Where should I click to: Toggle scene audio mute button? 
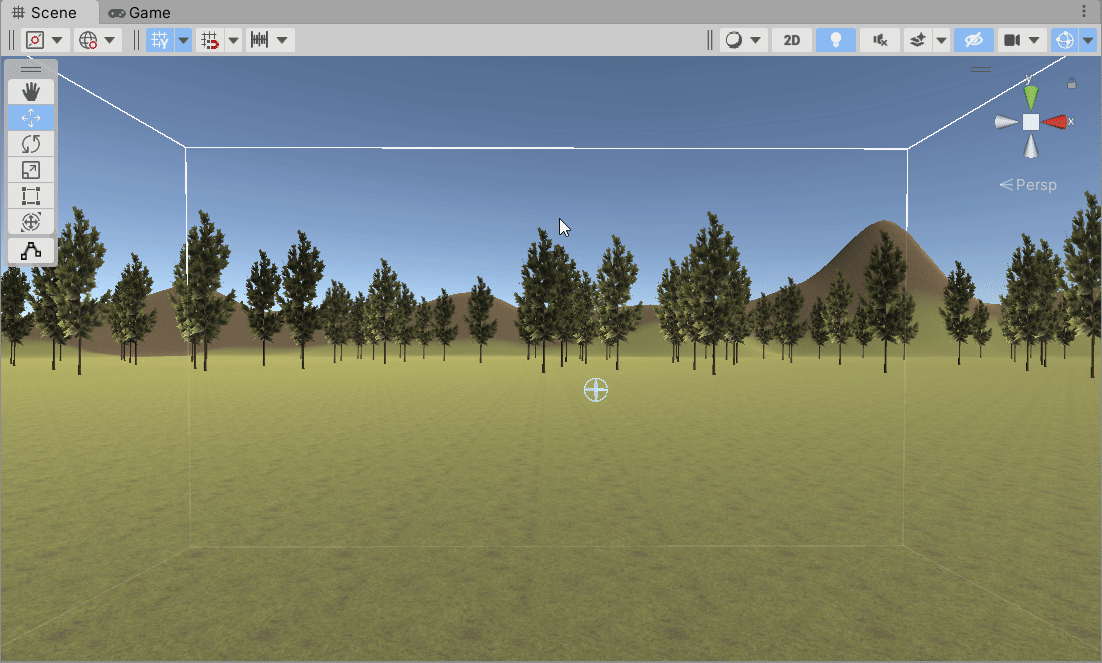point(880,40)
